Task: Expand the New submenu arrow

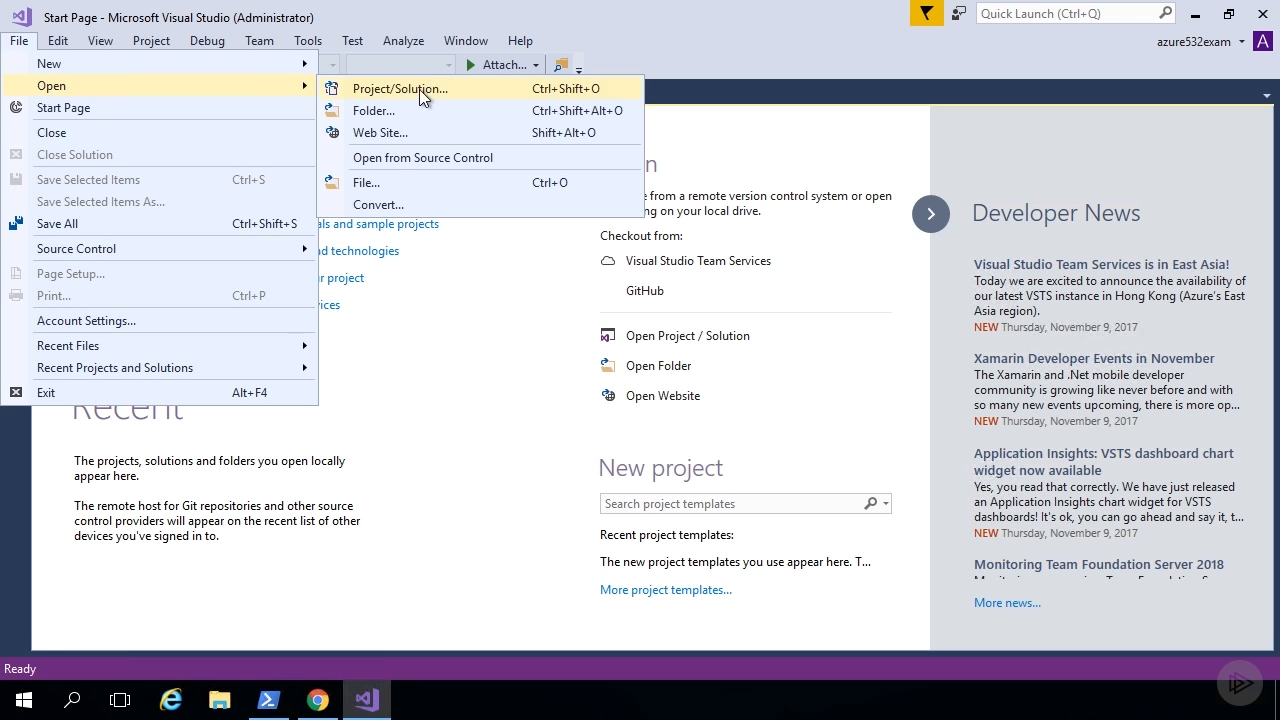Action: pos(305,64)
